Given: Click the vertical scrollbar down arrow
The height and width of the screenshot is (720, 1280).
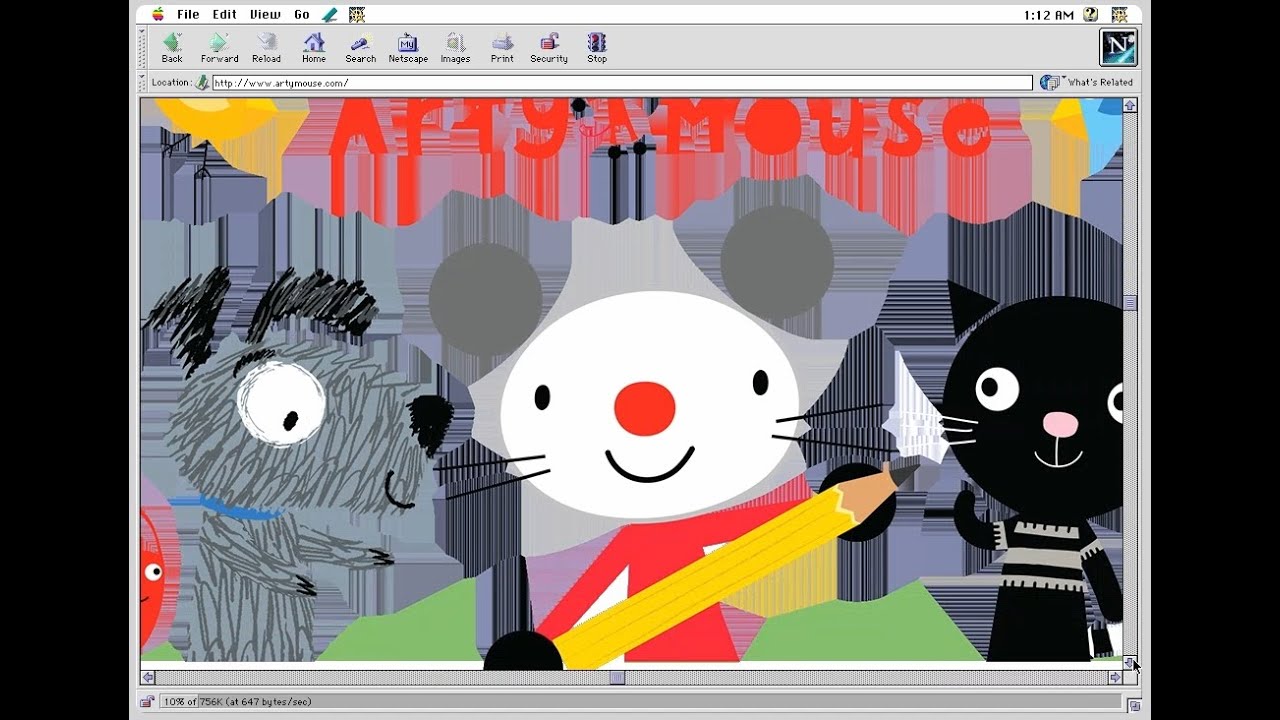Looking at the screenshot, I should [1130, 662].
